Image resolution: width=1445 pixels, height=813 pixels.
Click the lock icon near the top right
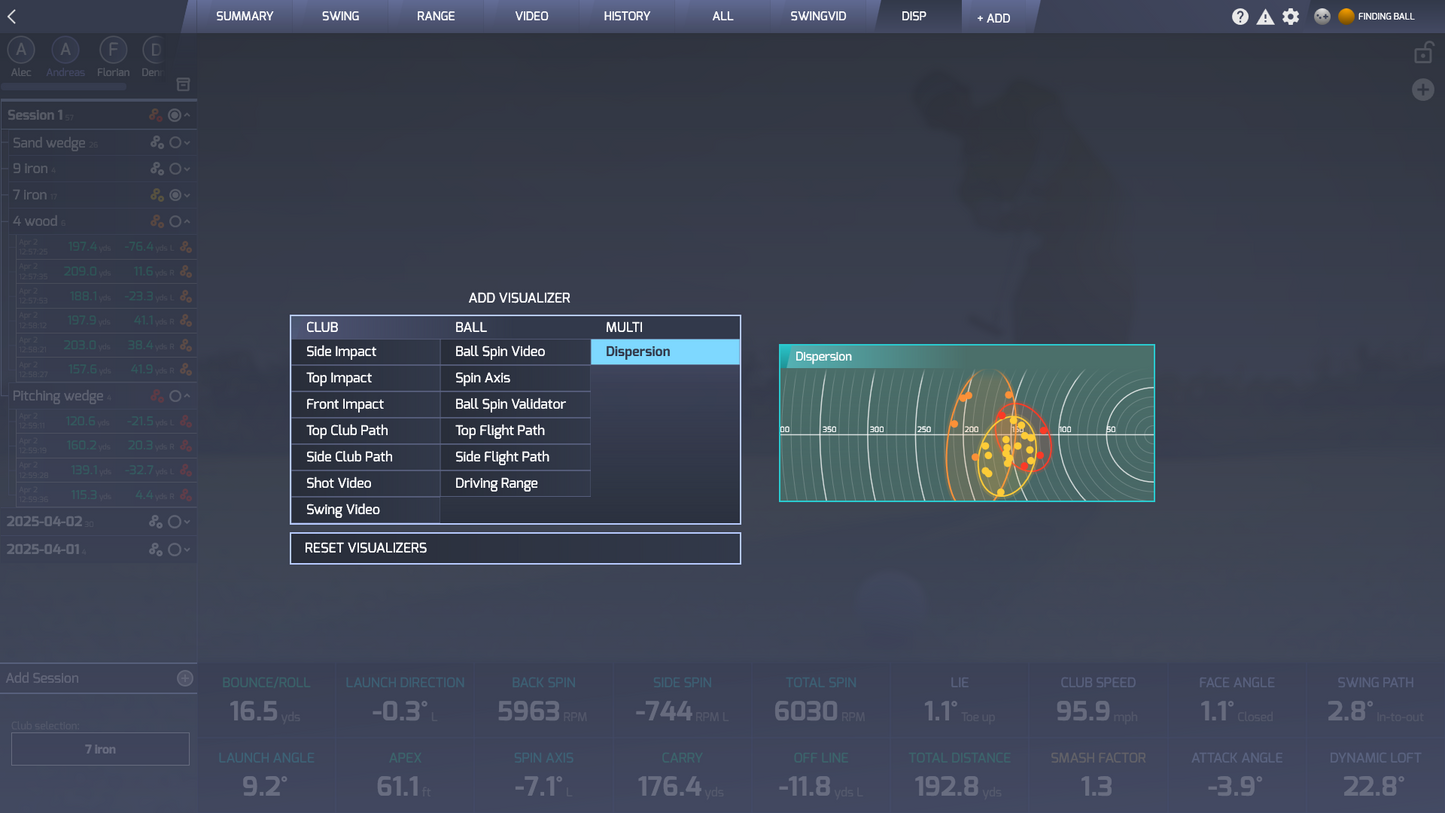coord(1424,52)
